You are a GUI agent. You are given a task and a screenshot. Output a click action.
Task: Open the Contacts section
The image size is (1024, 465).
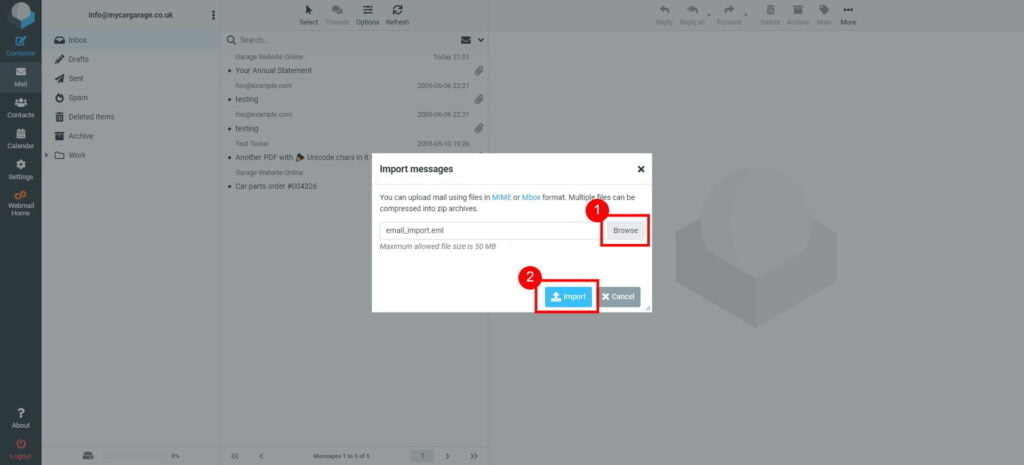tap(20, 108)
